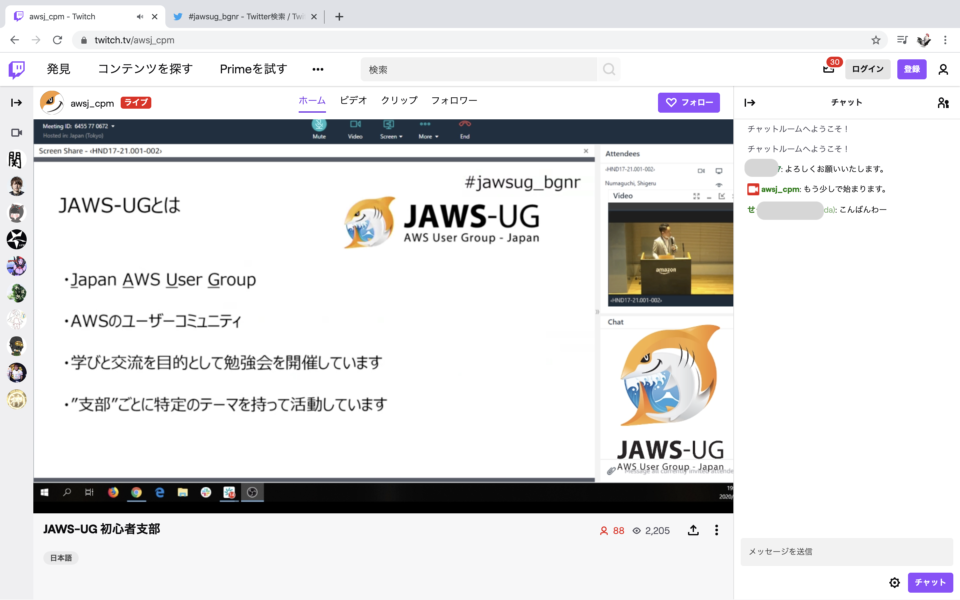Click the bird extension icon in Chrome toolbar
The width and height of the screenshot is (960, 600).
coord(923,40)
